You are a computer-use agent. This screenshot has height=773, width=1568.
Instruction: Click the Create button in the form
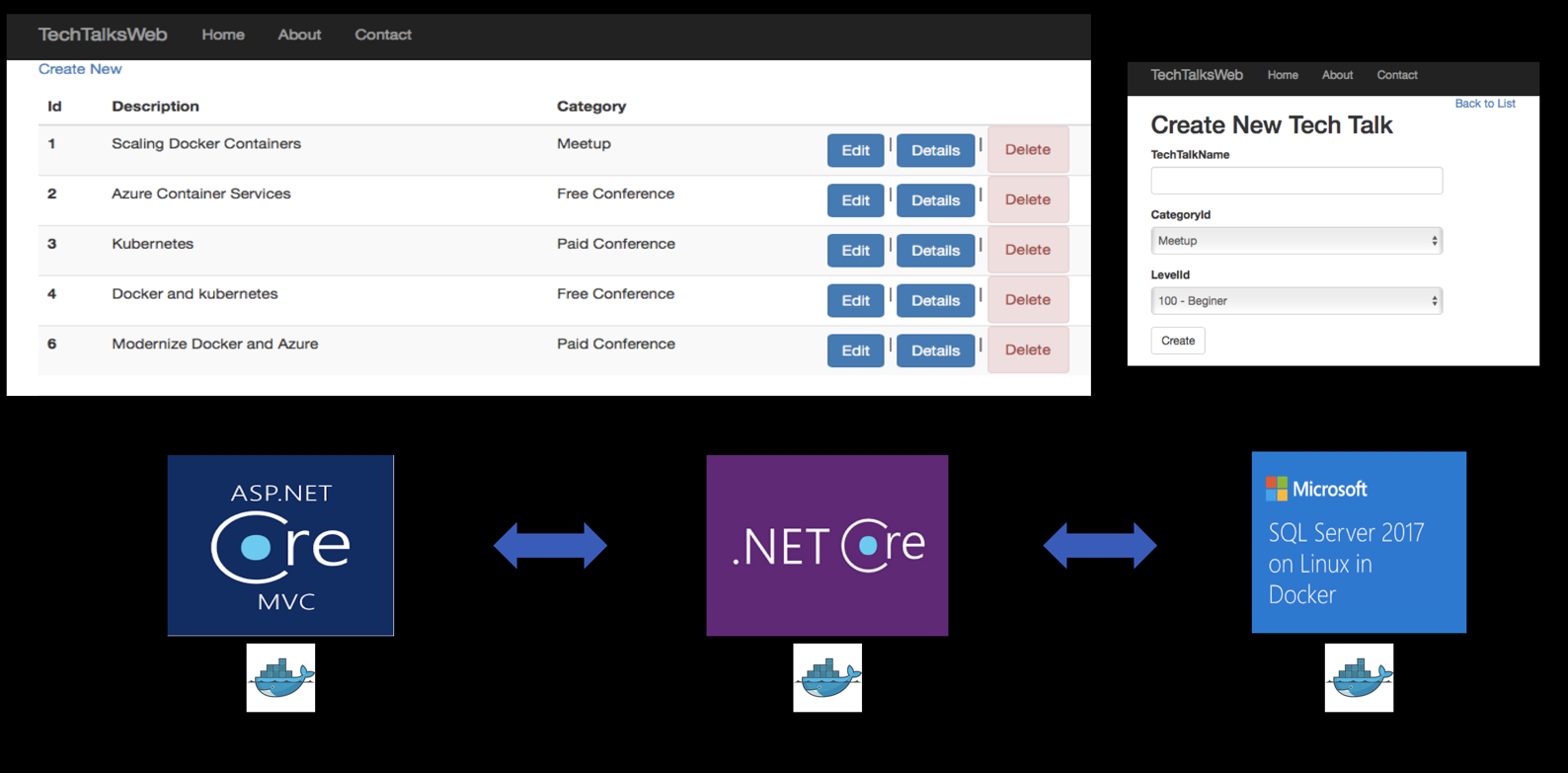click(1178, 341)
